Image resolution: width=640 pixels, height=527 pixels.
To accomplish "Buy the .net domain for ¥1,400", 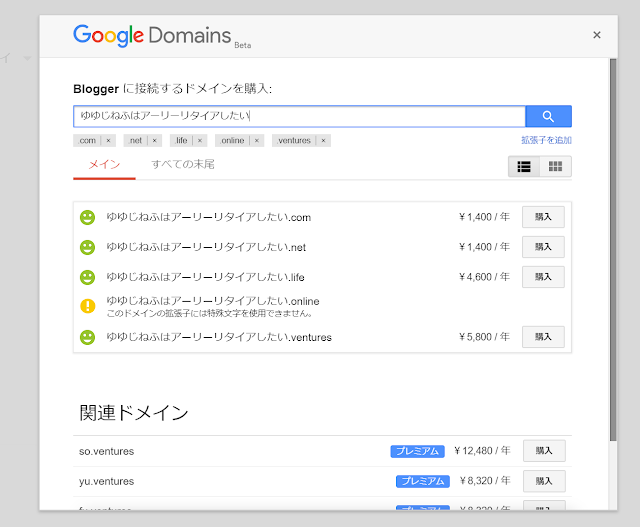I will (543, 247).
